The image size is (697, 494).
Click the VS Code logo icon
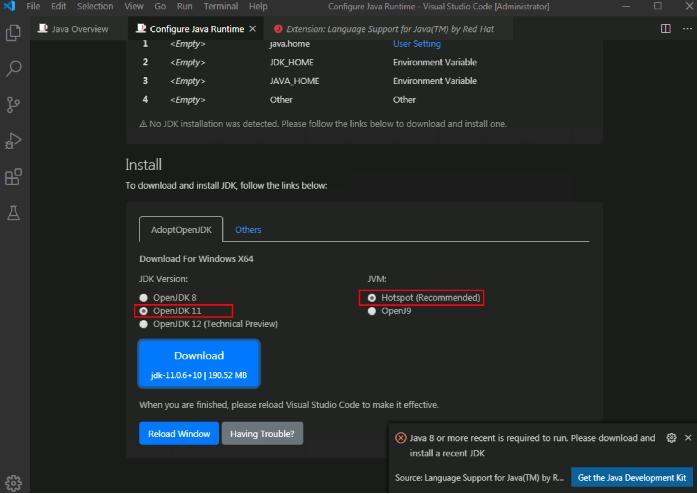click(x=9, y=6)
